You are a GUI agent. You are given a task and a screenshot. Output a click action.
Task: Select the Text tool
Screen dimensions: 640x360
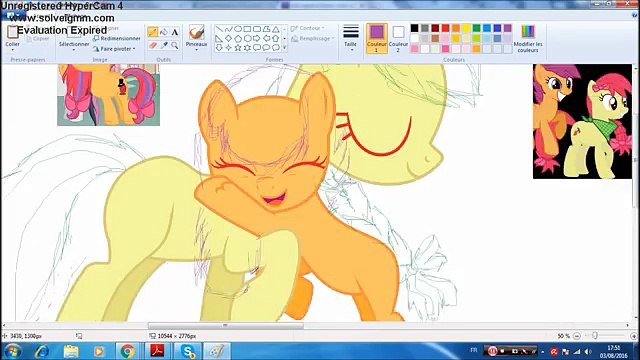pos(175,32)
